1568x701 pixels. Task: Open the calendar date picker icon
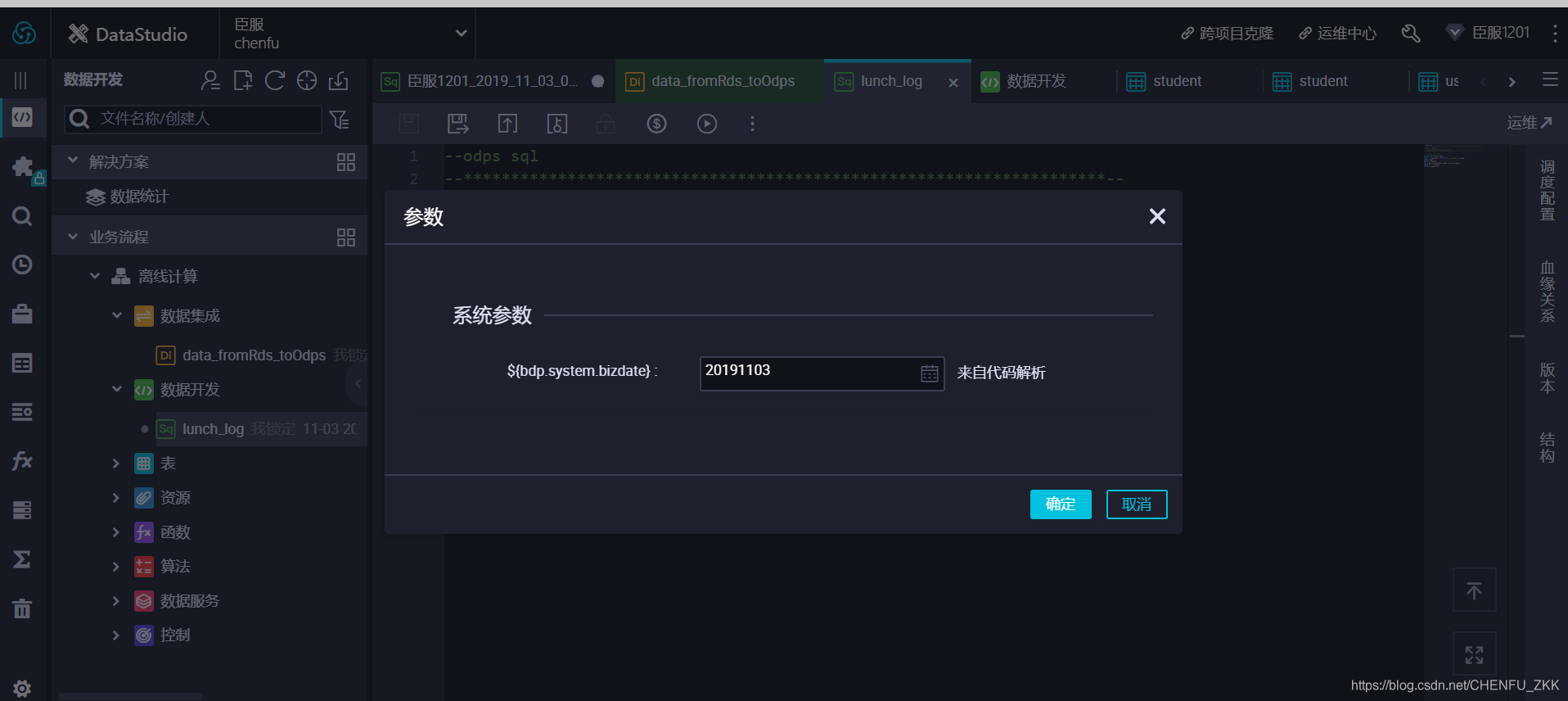coord(930,373)
